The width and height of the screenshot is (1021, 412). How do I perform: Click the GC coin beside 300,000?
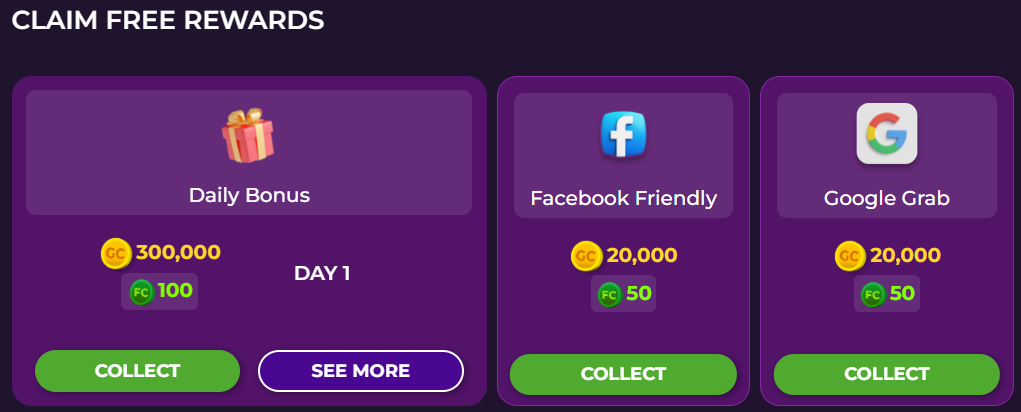pyautogui.click(x=117, y=253)
